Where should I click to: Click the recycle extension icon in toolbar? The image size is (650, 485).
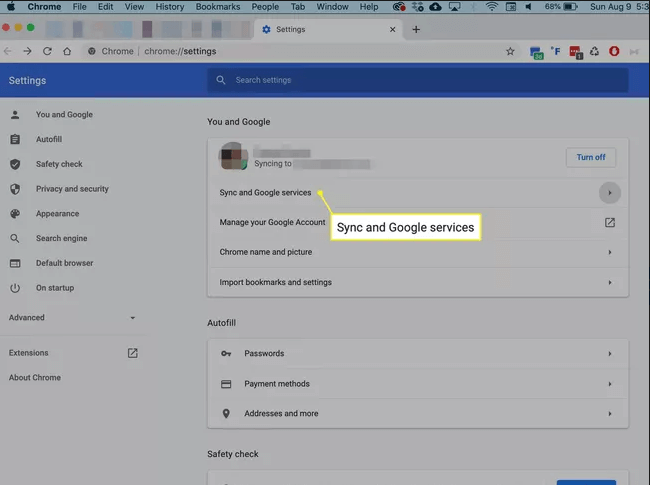tap(594, 51)
